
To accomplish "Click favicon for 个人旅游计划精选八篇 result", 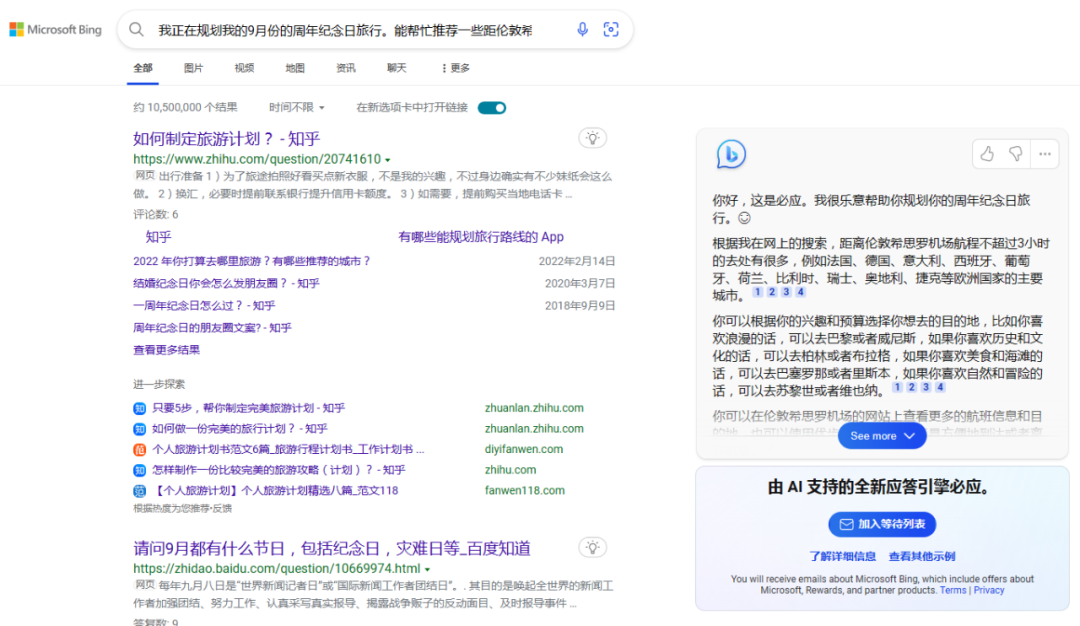I will [139, 491].
